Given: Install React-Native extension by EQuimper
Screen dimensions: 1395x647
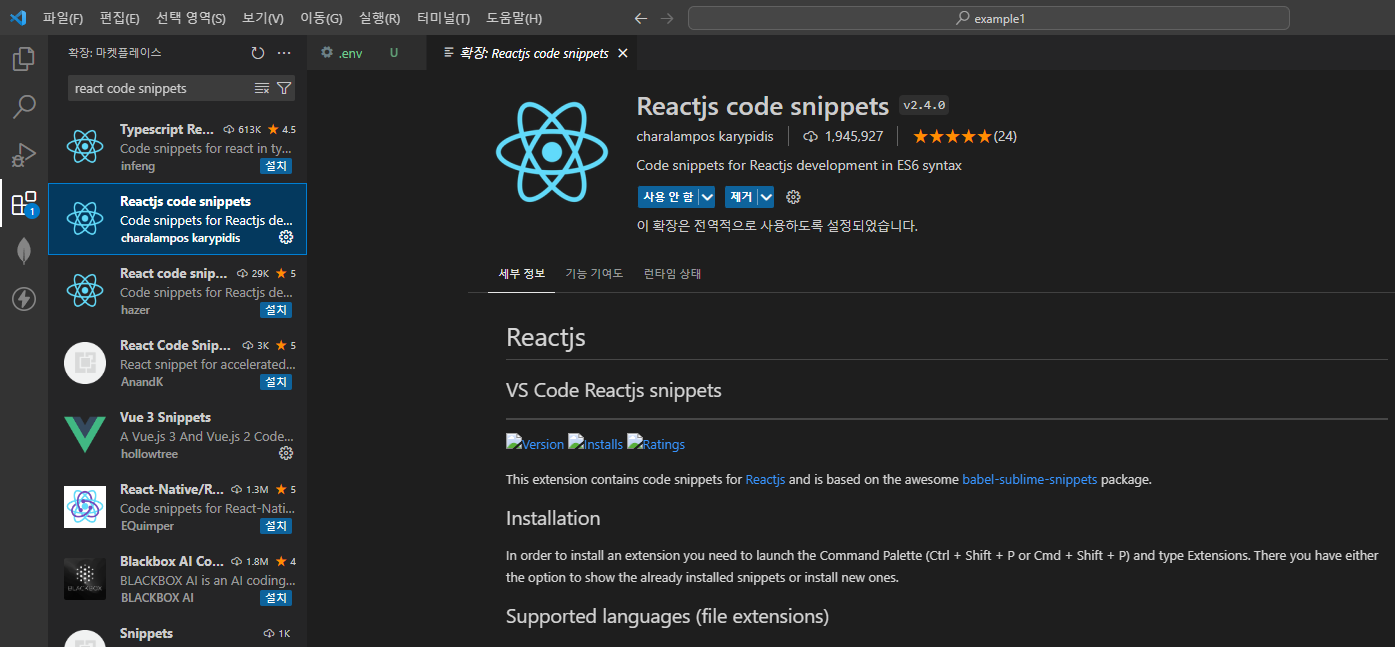Looking at the screenshot, I should [276, 526].
